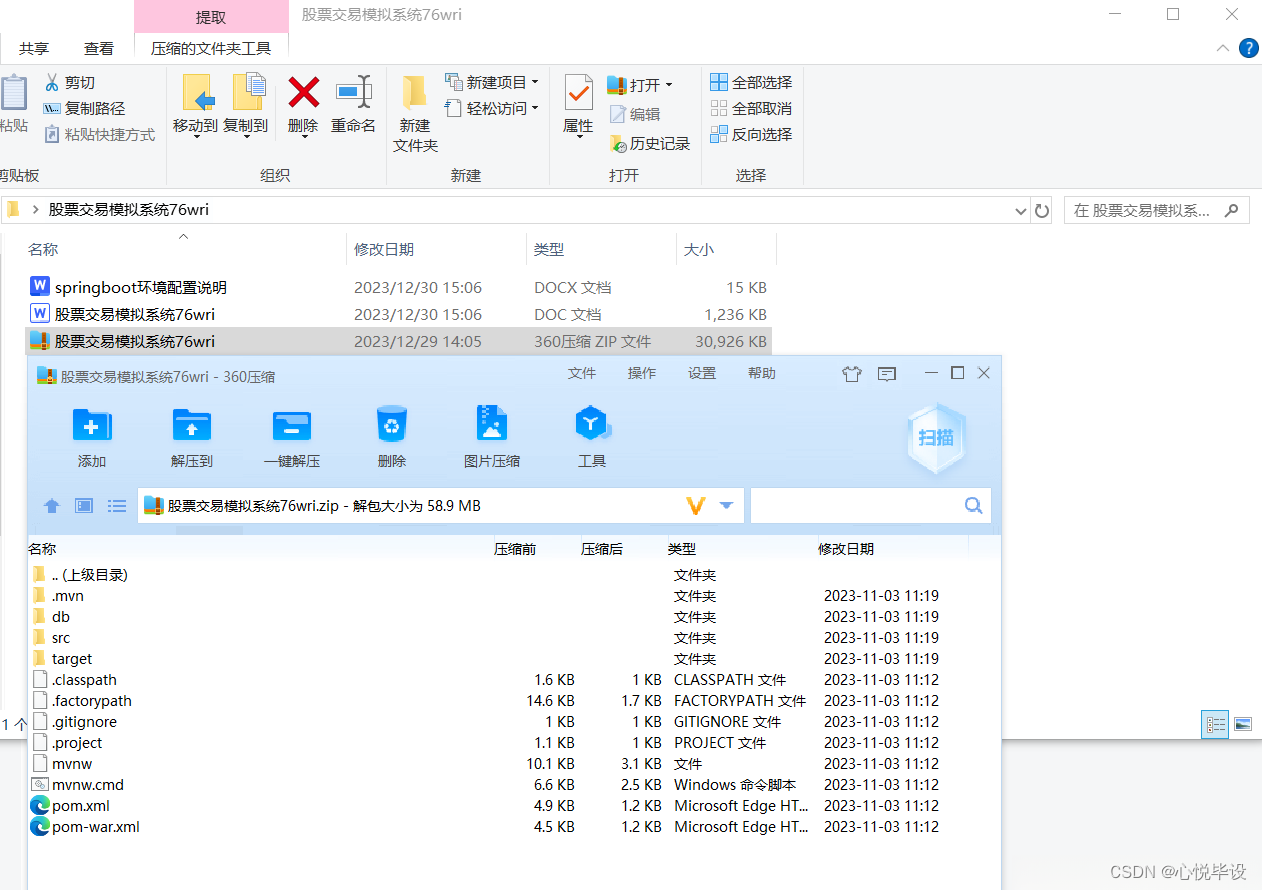1262x890 pixels.
Task: Click the Explorer search box
Action: coord(1156,211)
